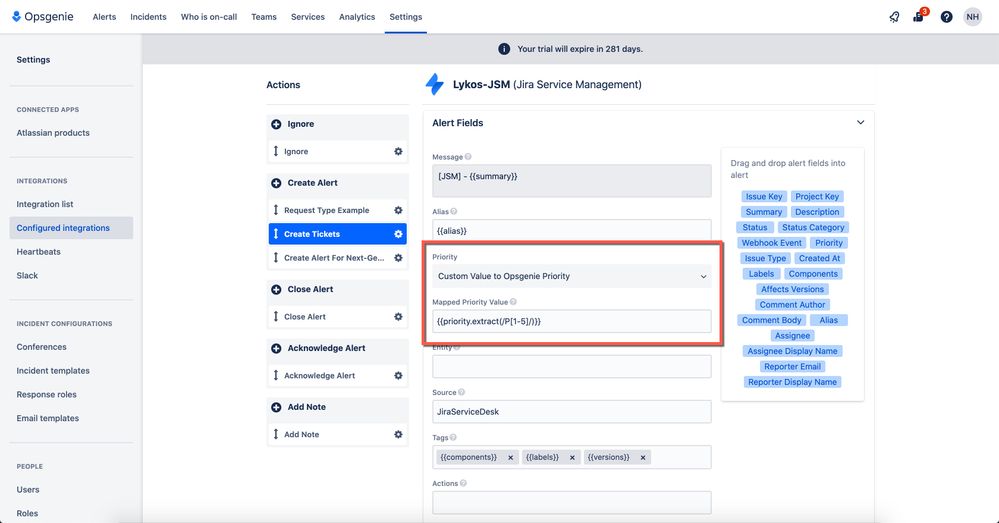Open gear settings for Ignore rule
This screenshot has width=999, height=523.
[398, 152]
